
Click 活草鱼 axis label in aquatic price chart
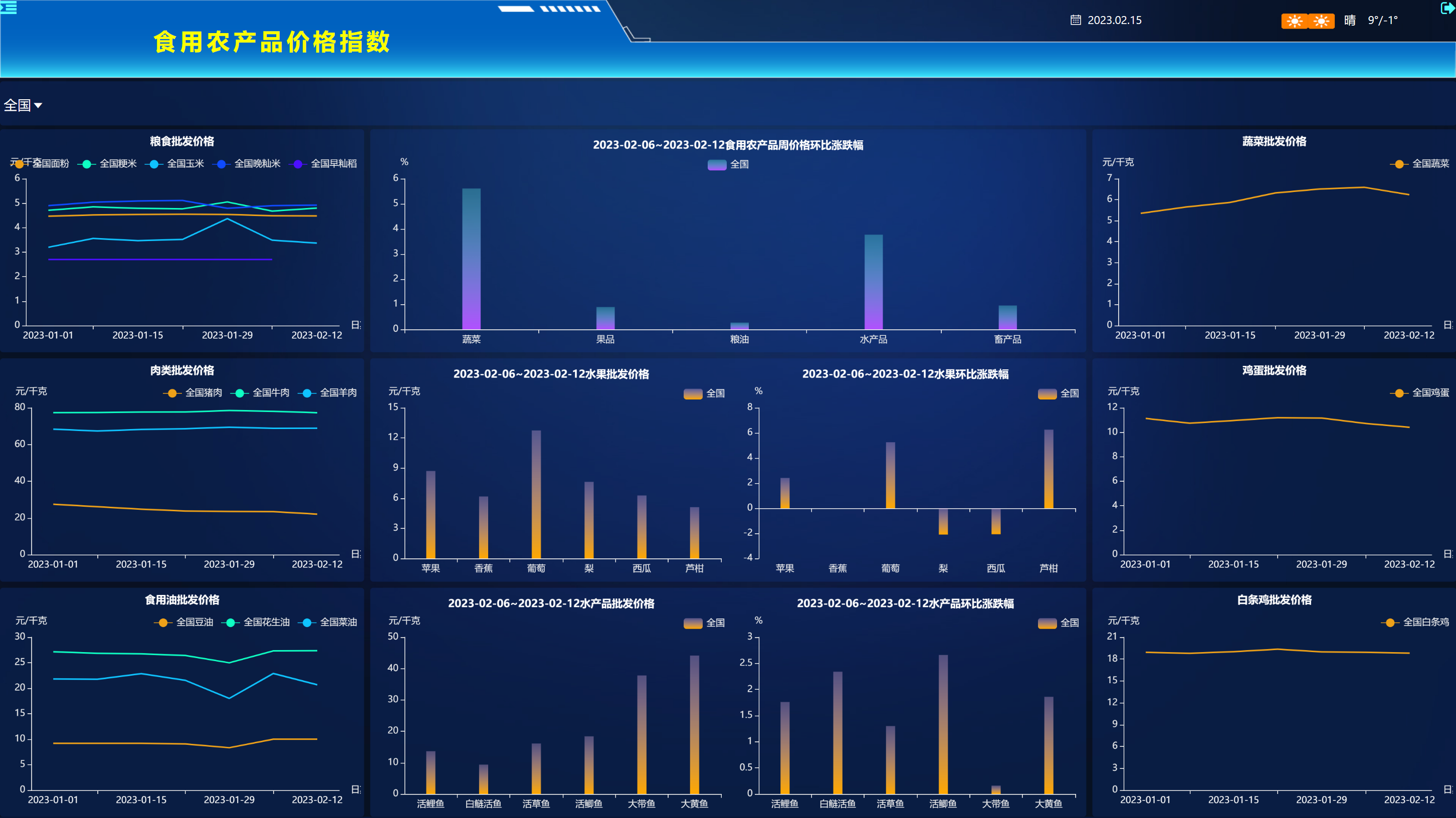(x=536, y=803)
